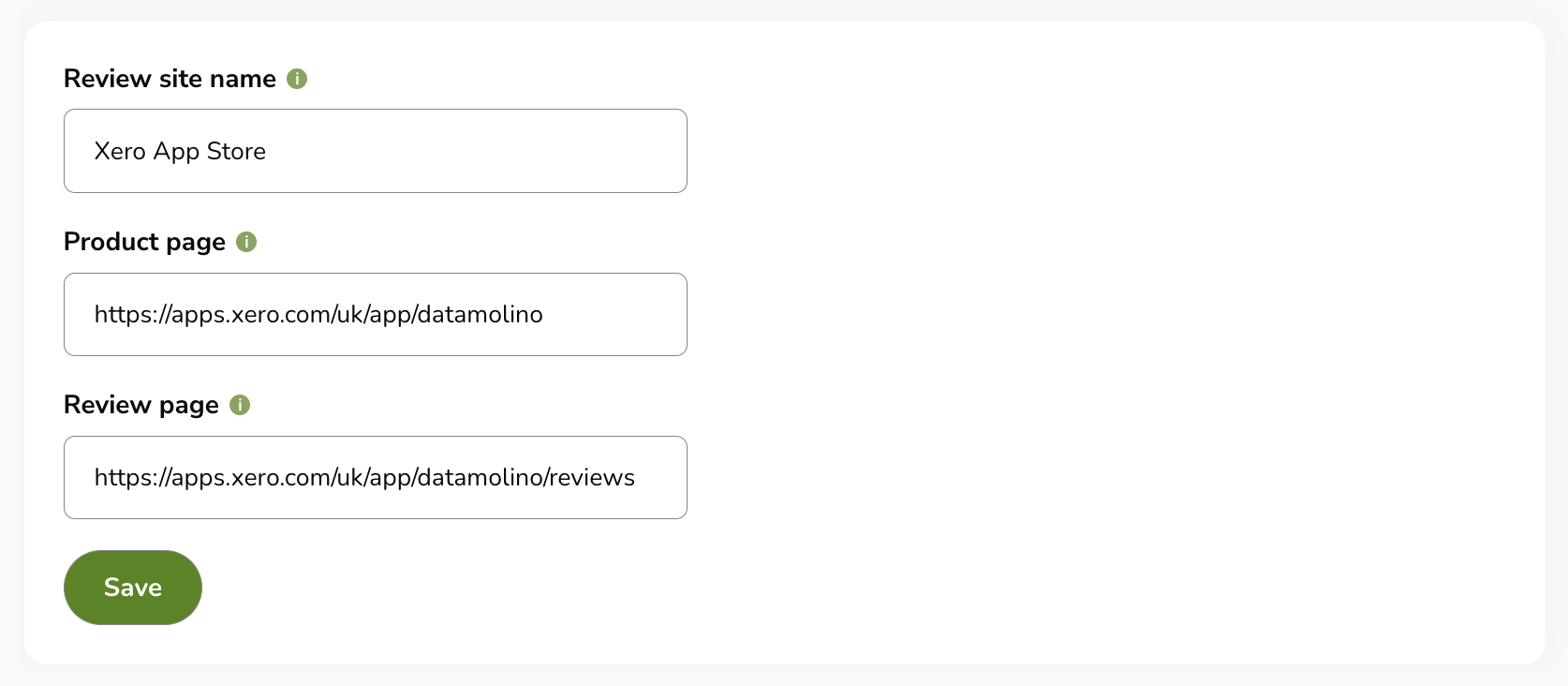The width and height of the screenshot is (1568, 686).
Task: Click the "Review site name" label text
Action: (x=170, y=79)
